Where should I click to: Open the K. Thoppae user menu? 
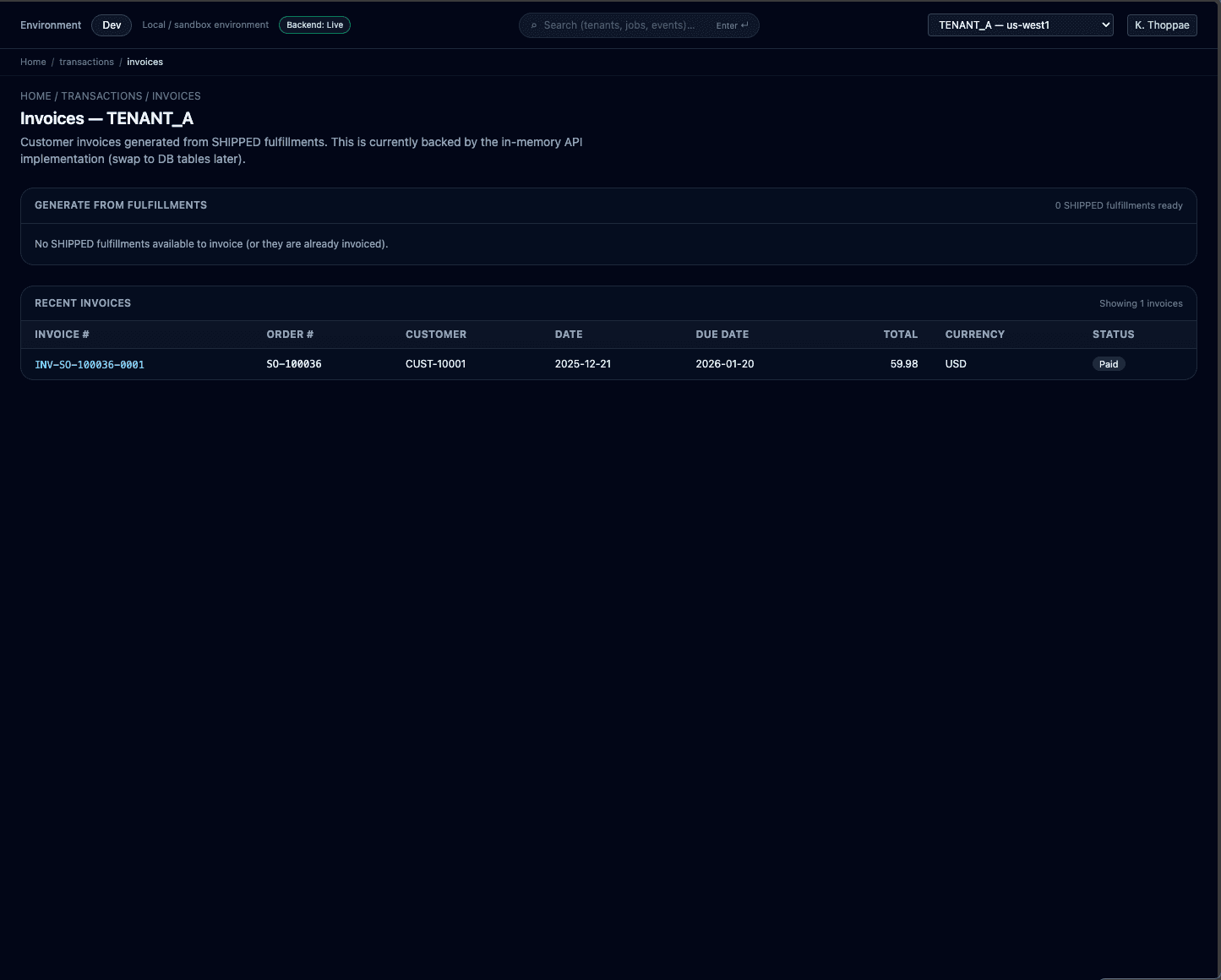[1161, 25]
